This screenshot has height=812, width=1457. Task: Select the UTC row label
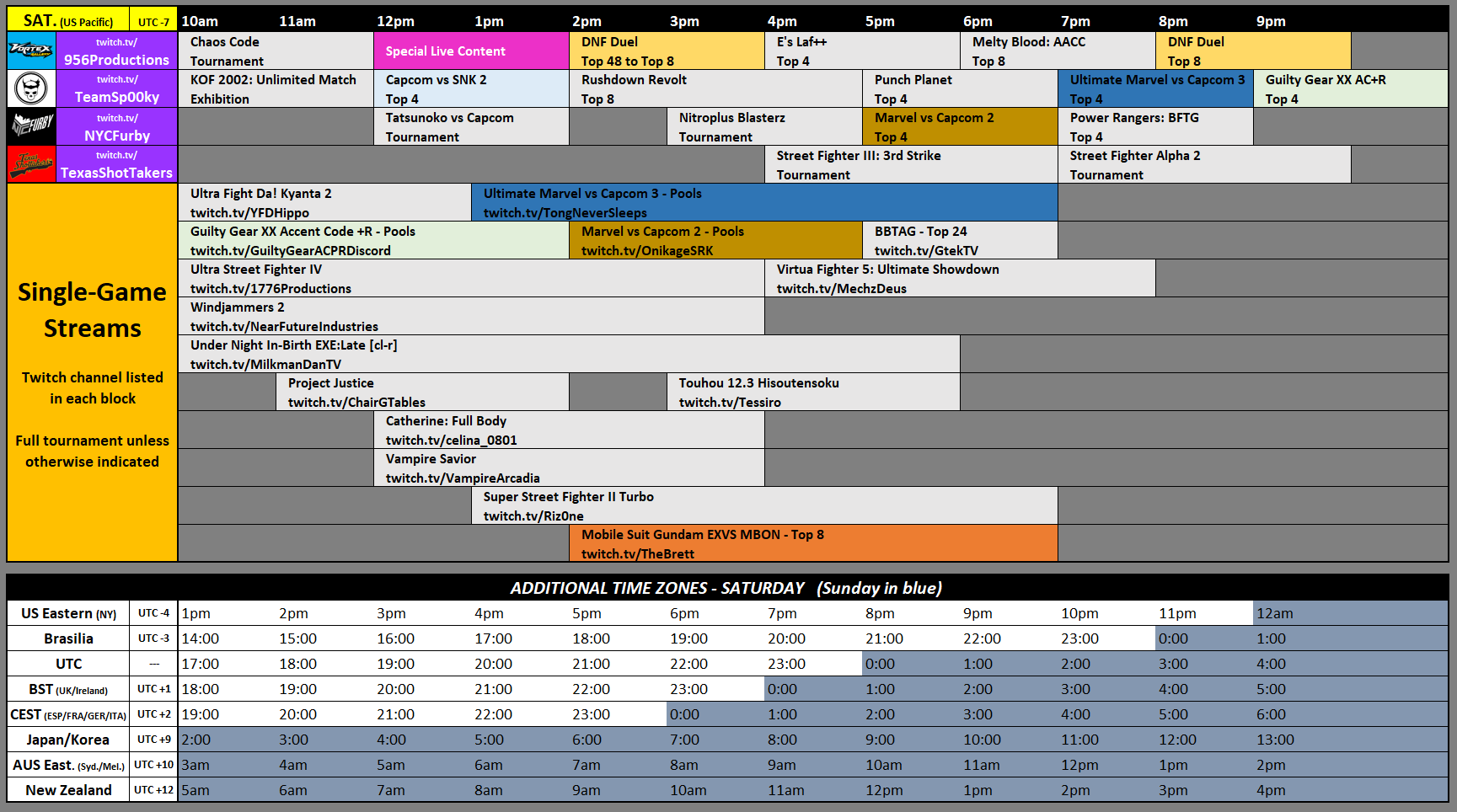[68, 664]
